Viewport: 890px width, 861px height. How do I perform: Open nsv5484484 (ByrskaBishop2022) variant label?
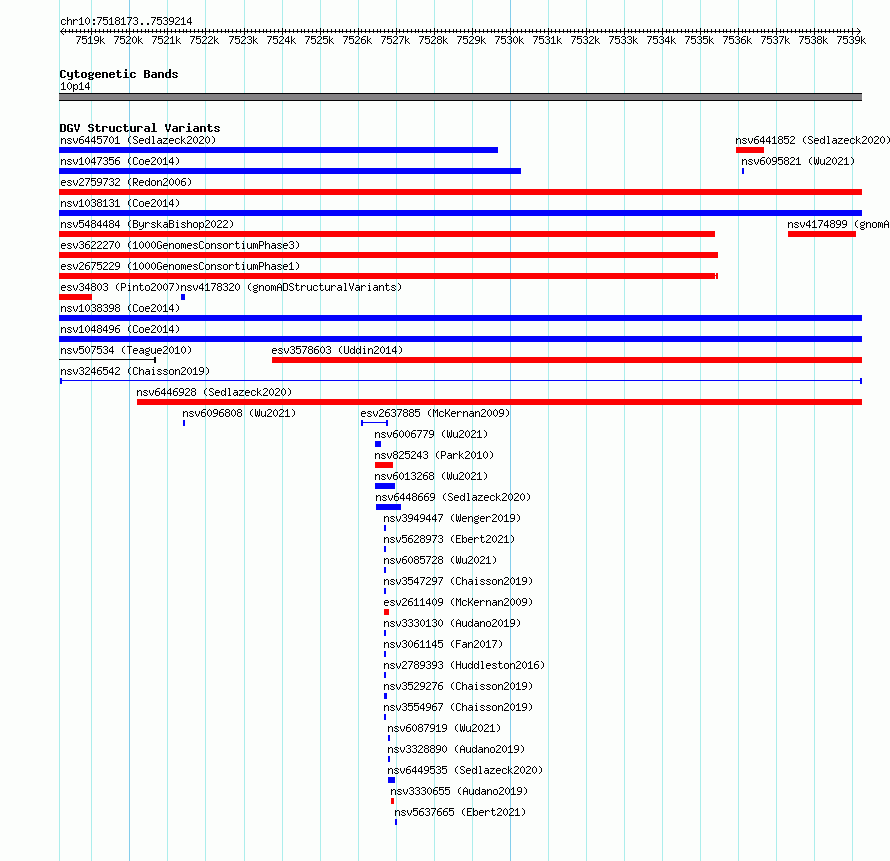coord(147,224)
